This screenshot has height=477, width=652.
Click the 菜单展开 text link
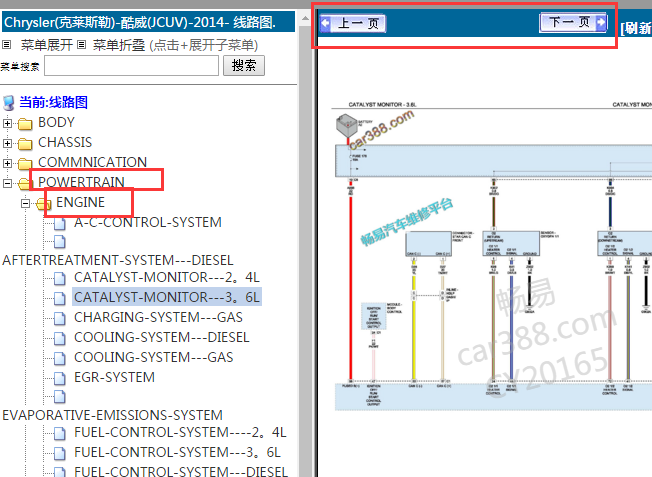tap(47, 45)
